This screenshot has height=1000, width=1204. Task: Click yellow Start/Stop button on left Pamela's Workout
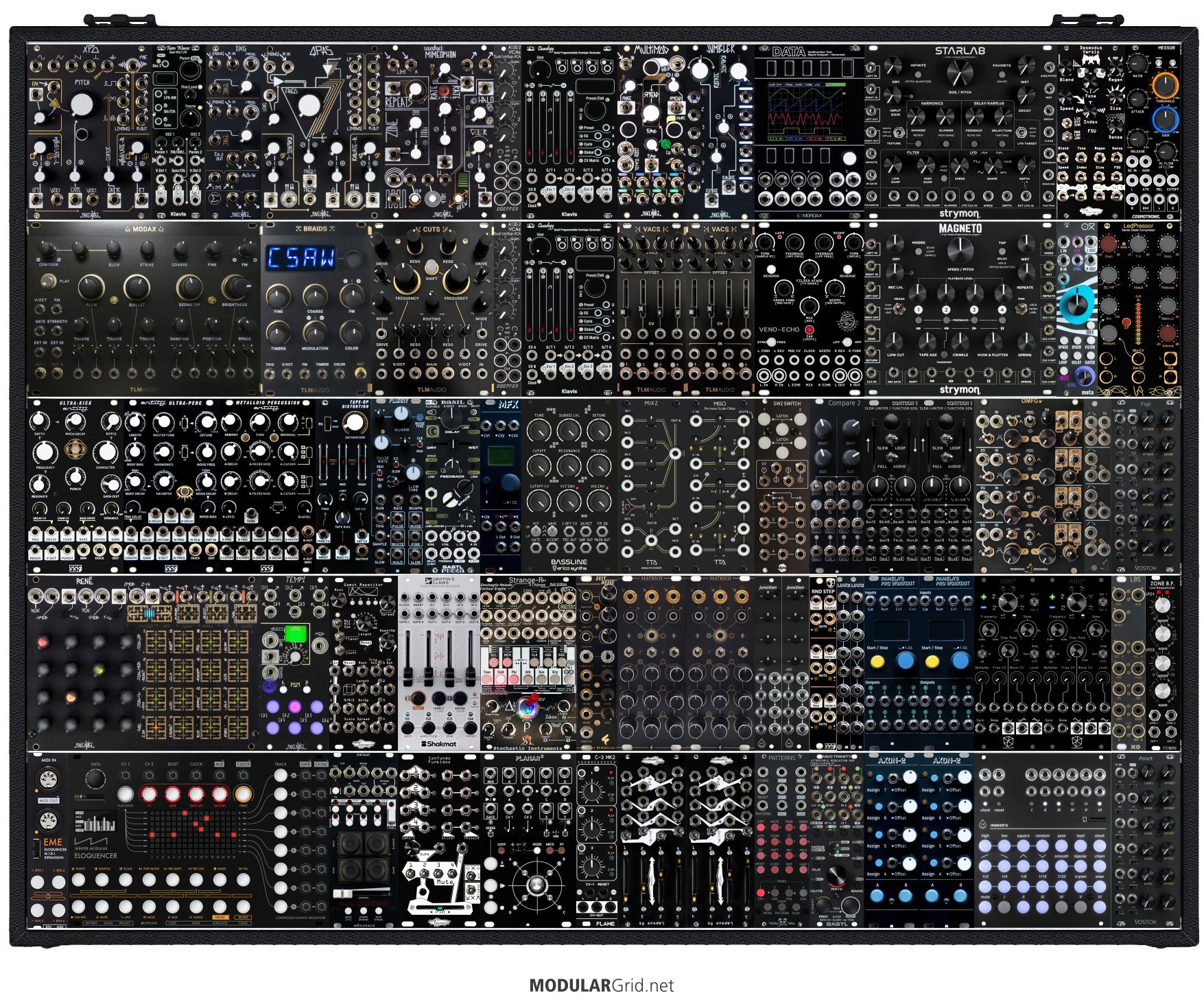tap(877, 662)
